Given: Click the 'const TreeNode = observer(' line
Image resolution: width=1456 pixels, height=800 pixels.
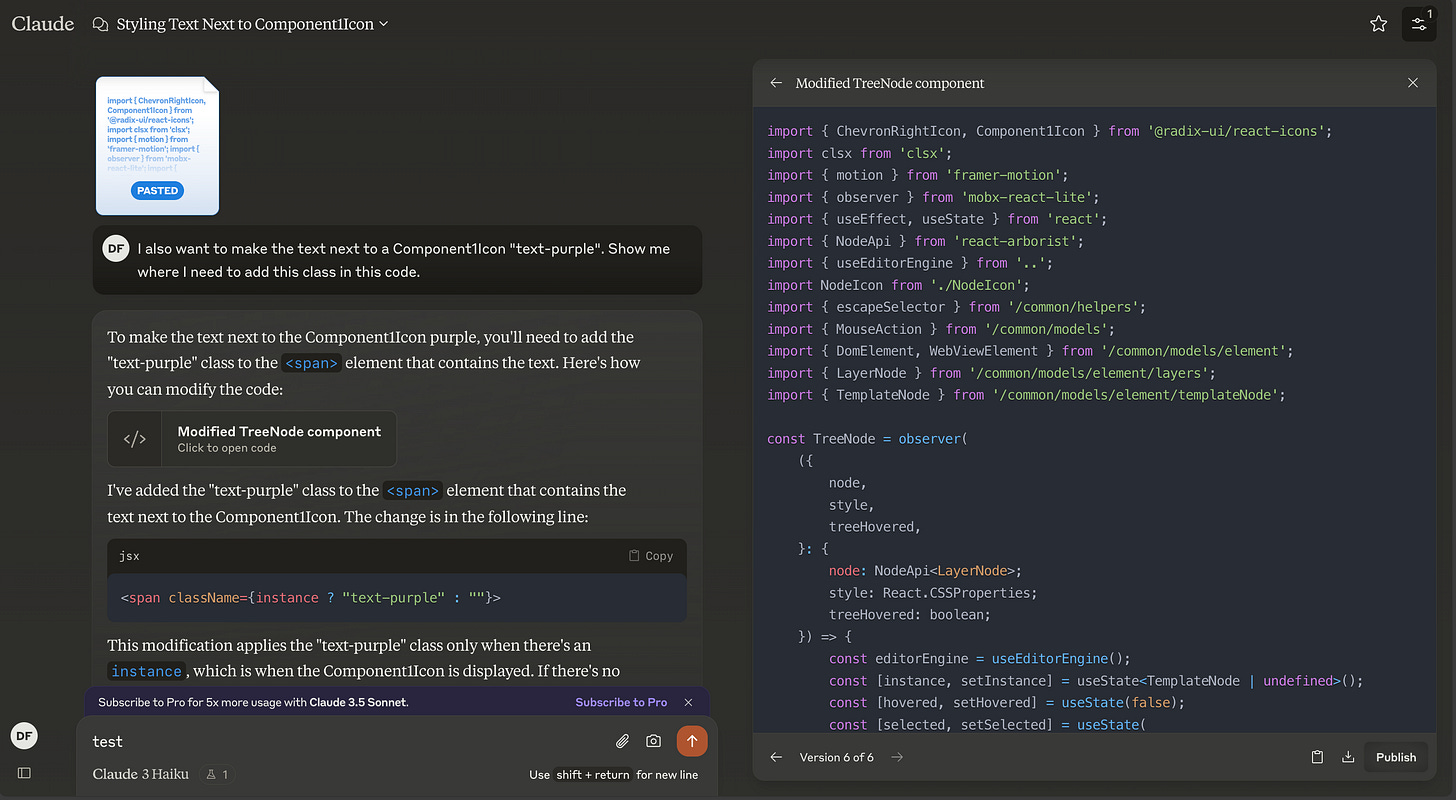Looking at the screenshot, I should coord(867,439).
